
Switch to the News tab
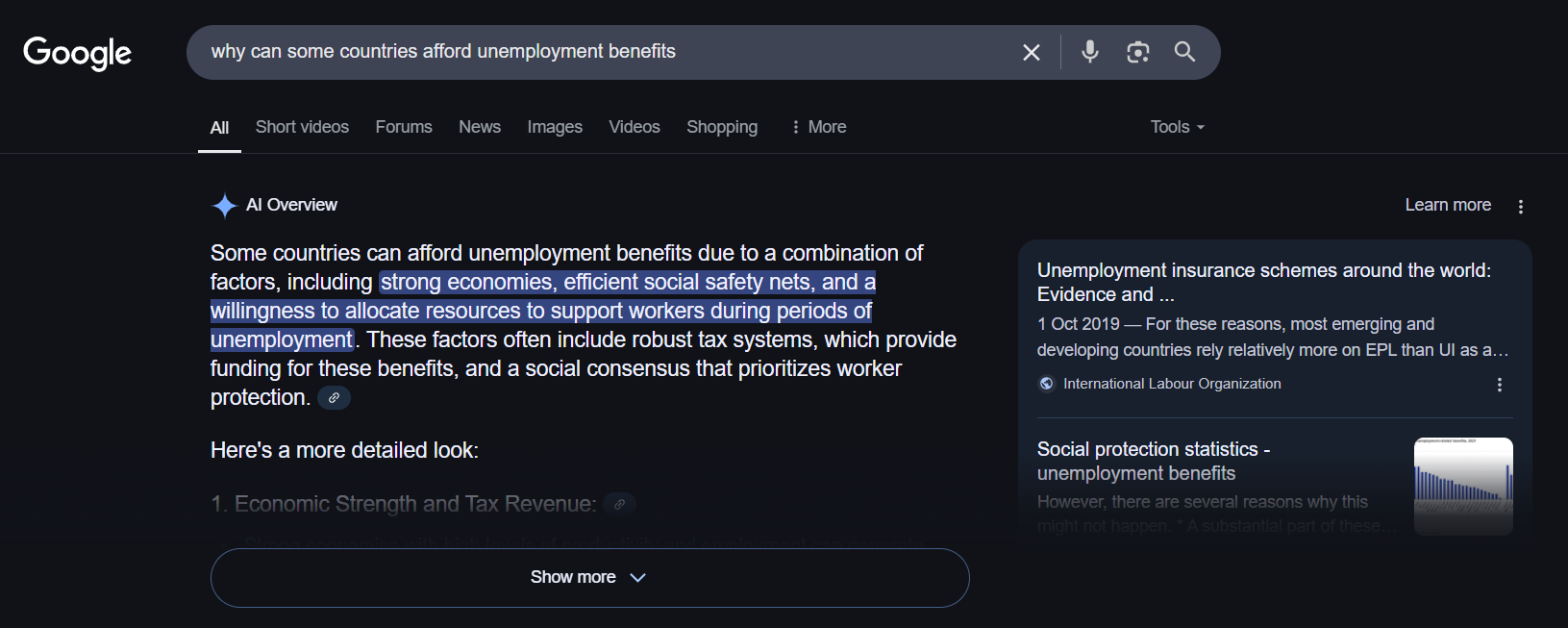[480, 127]
